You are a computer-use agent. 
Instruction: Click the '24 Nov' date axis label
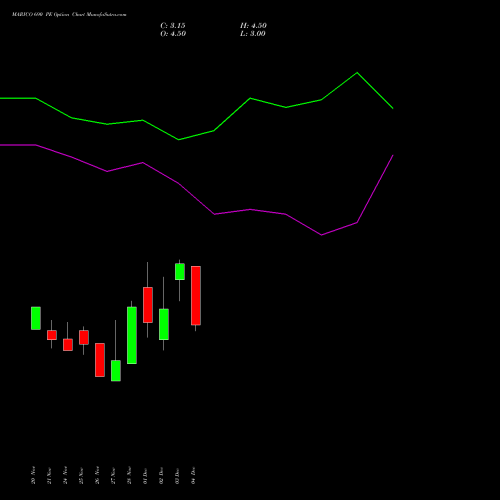click(x=65, y=475)
